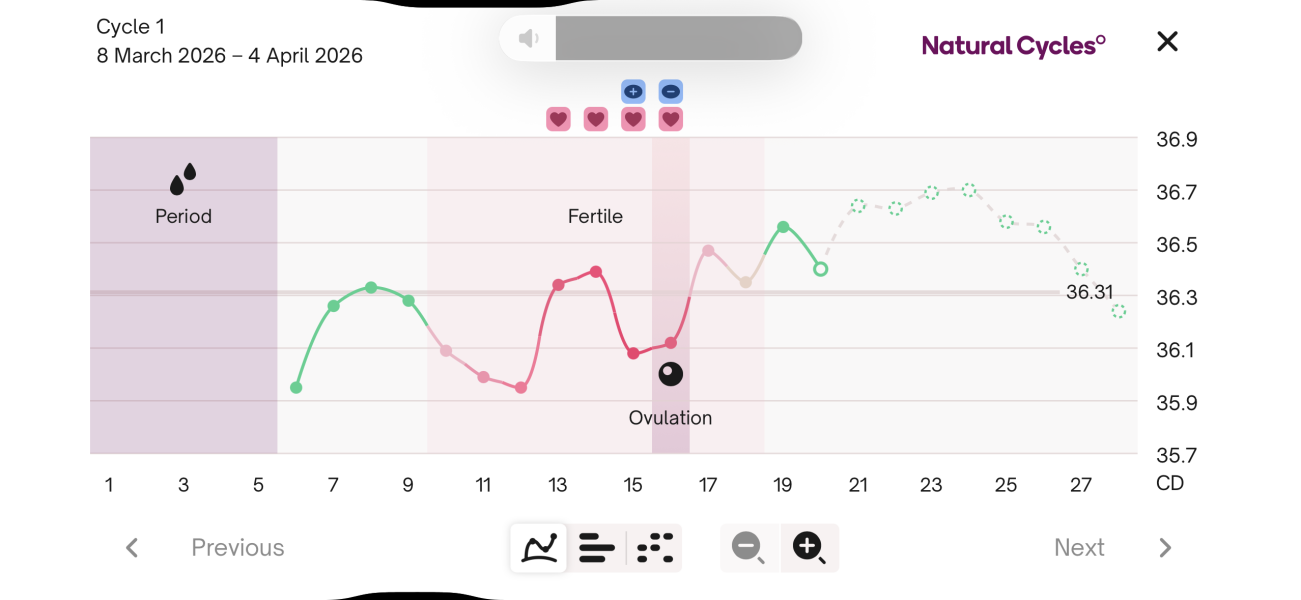Select the blue positive LH test marker
Image resolution: width=1301 pixels, height=600 pixels.
tap(633, 91)
